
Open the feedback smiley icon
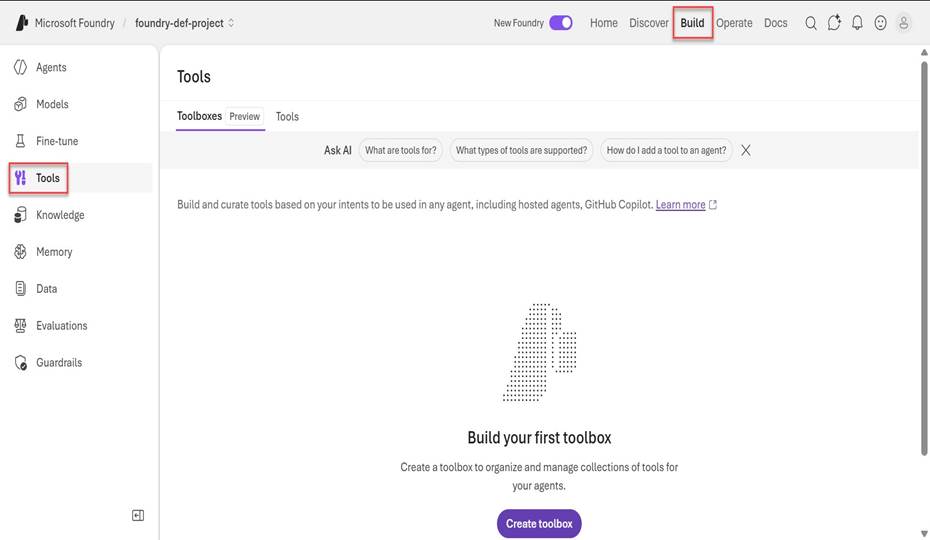(880, 23)
